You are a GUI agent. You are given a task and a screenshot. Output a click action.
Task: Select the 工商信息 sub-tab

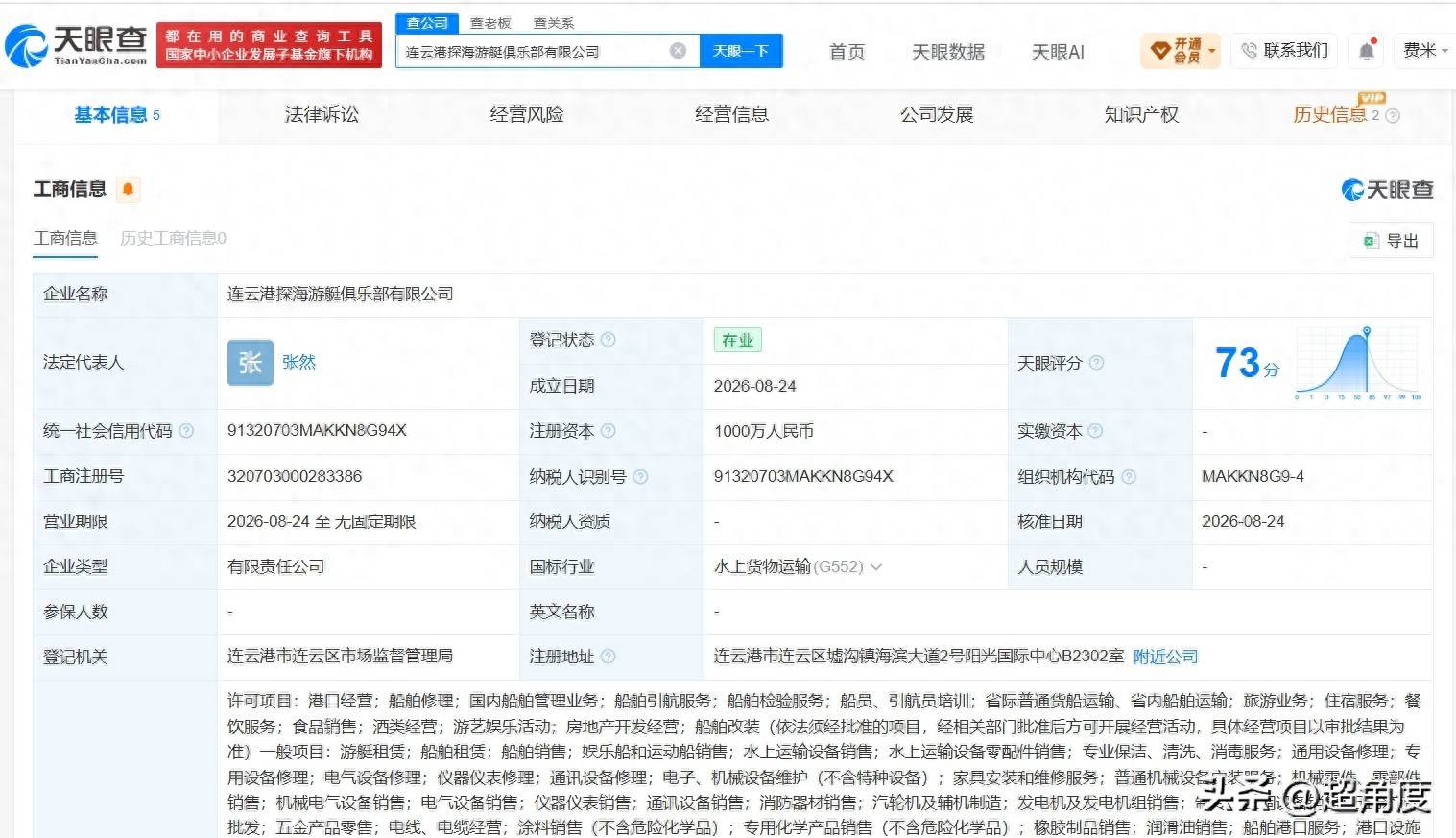[x=65, y=238]
